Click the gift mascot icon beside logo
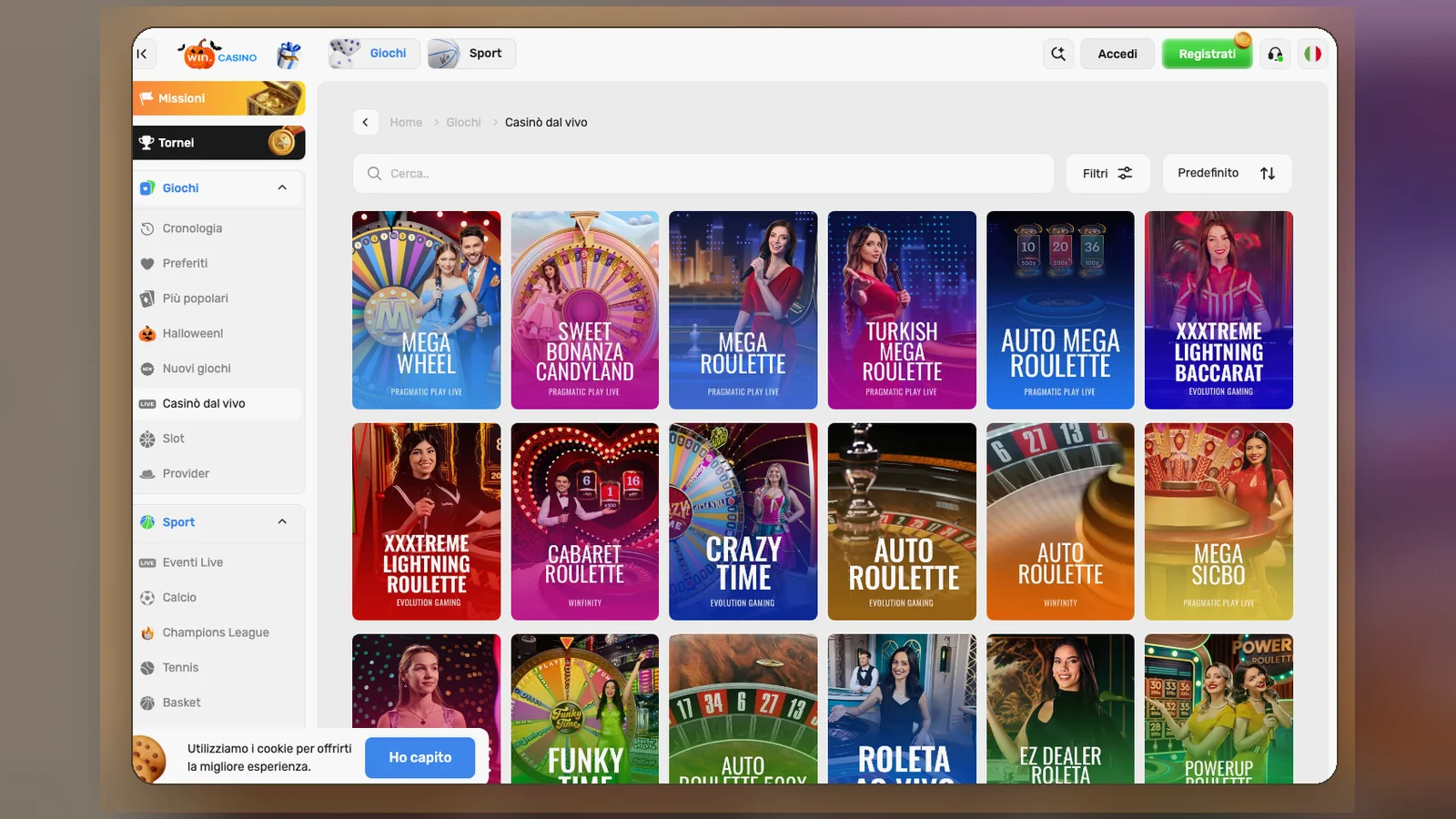 pyautogui.click(x=289, y=55)
